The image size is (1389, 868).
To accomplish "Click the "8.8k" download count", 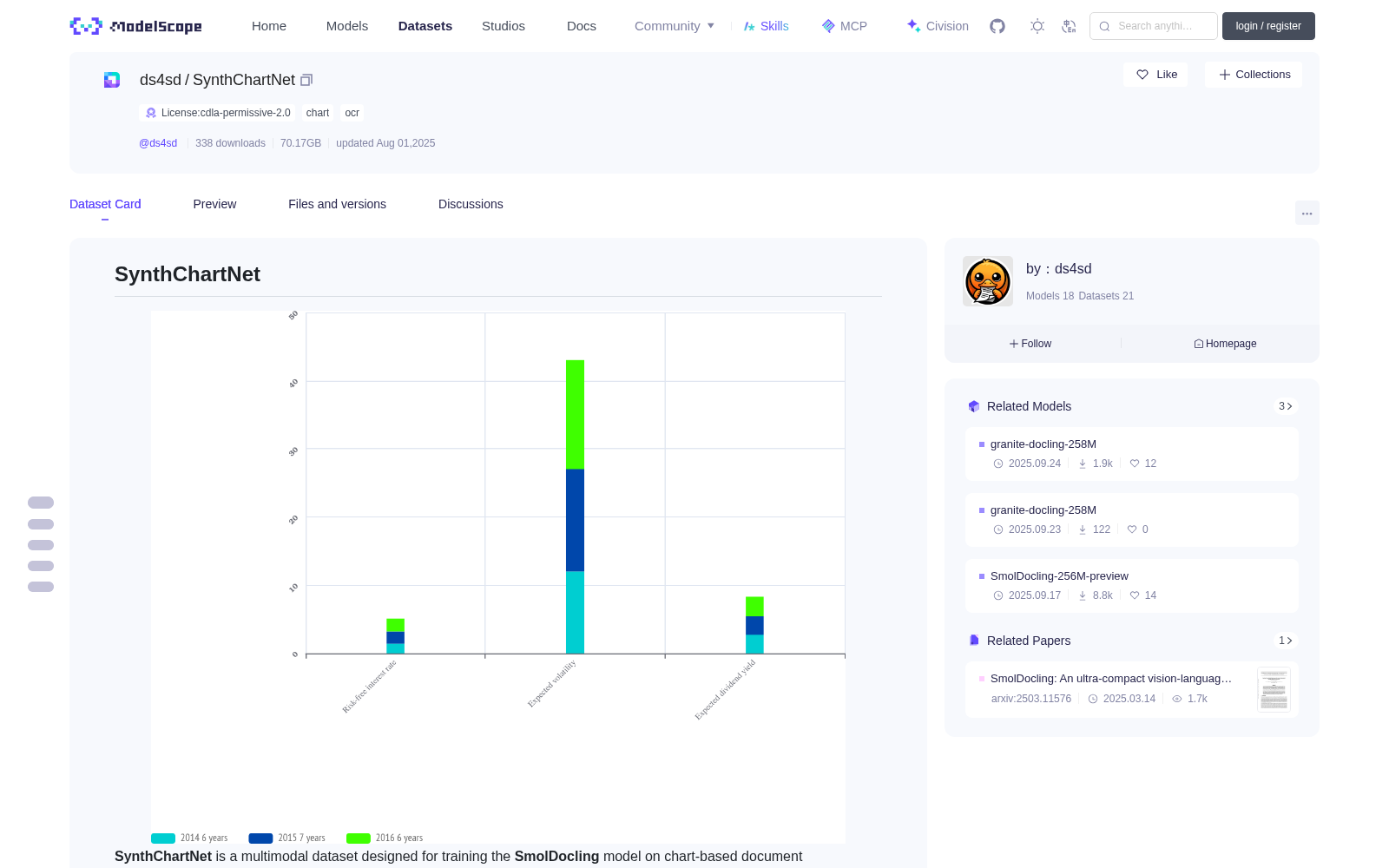I will click(1103, 595).
